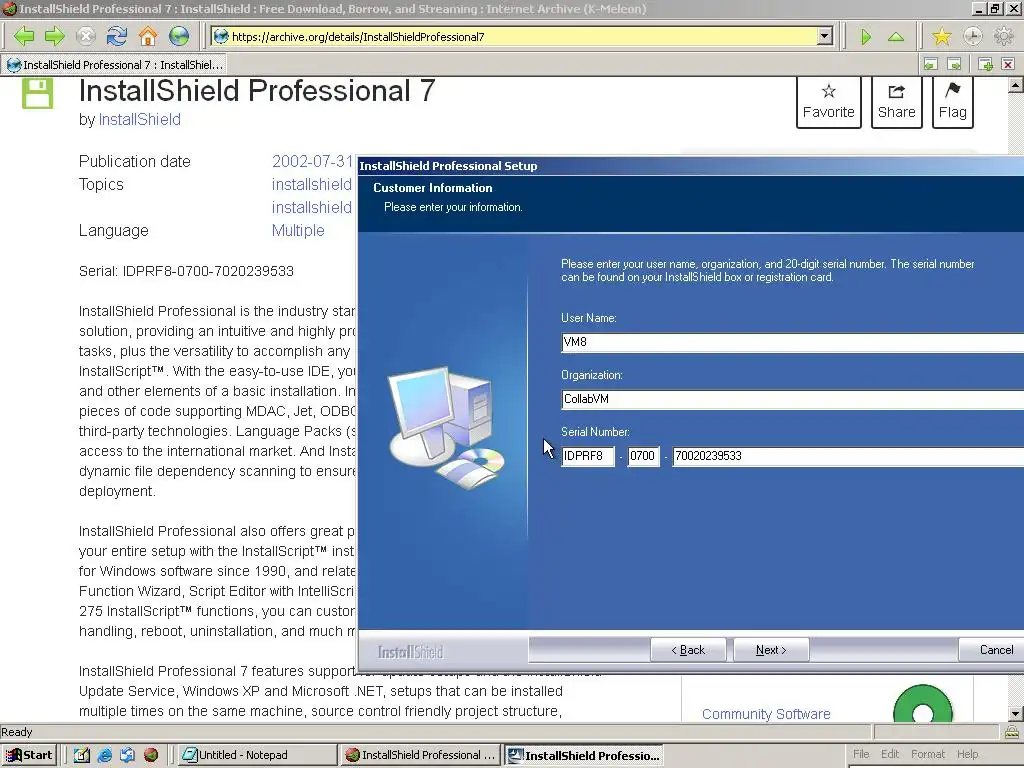Click the second serial number box 0700
The image size is (1024, 768).
pos(643,456)
